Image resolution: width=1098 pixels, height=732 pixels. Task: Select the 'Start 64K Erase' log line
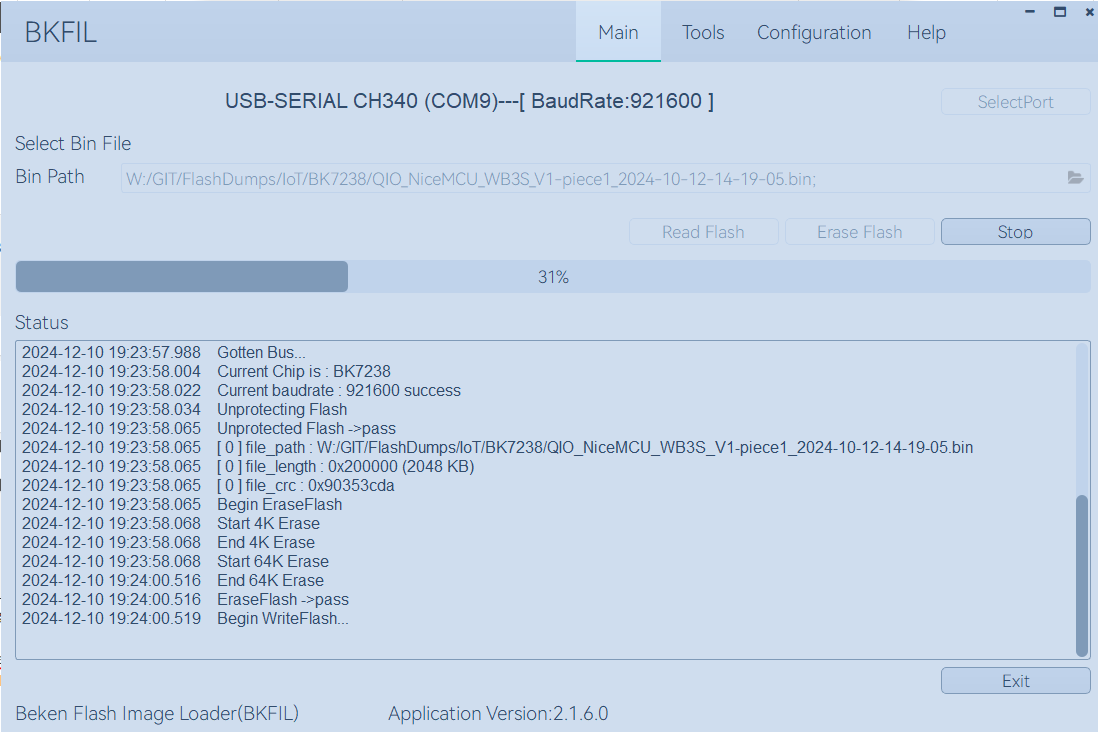[x=175, y=561]
